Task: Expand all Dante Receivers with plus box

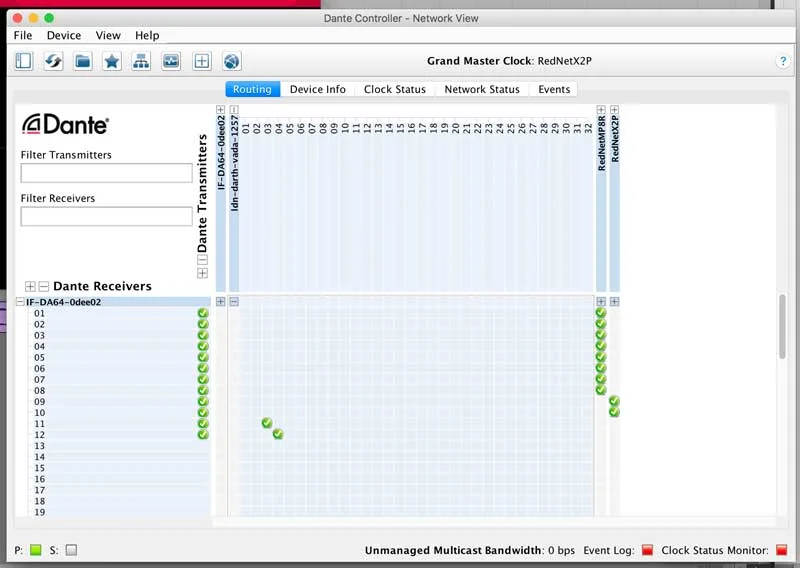Action: pyautogui.click(x=30, y=286)
